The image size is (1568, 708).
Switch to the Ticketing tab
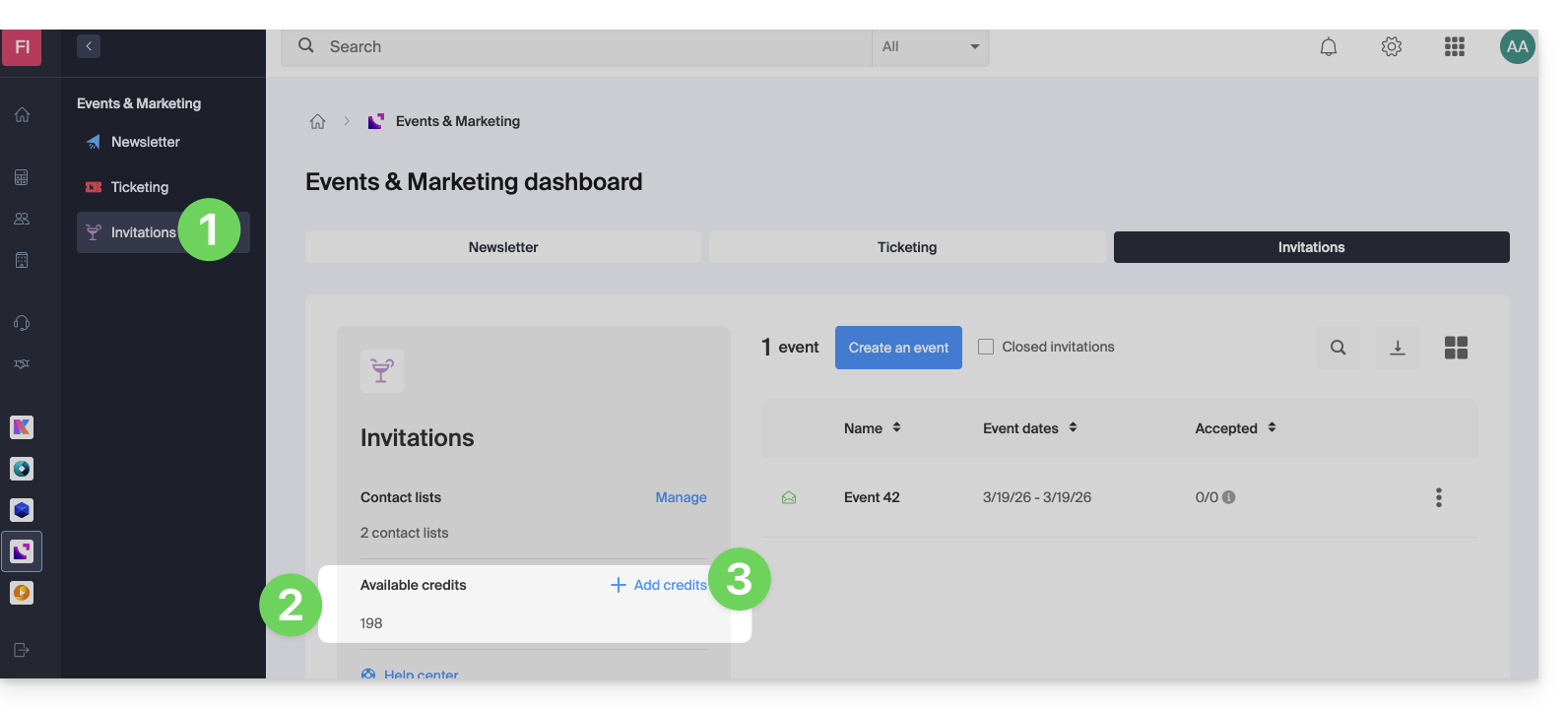907,247
